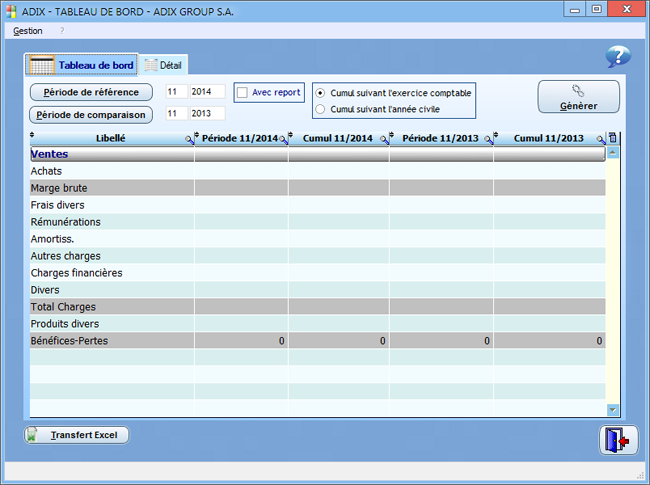This screenshot has width=650, height=485.
Task: Click the magnifier in Cumul 11/2013 header
Action: click(600, 140)
